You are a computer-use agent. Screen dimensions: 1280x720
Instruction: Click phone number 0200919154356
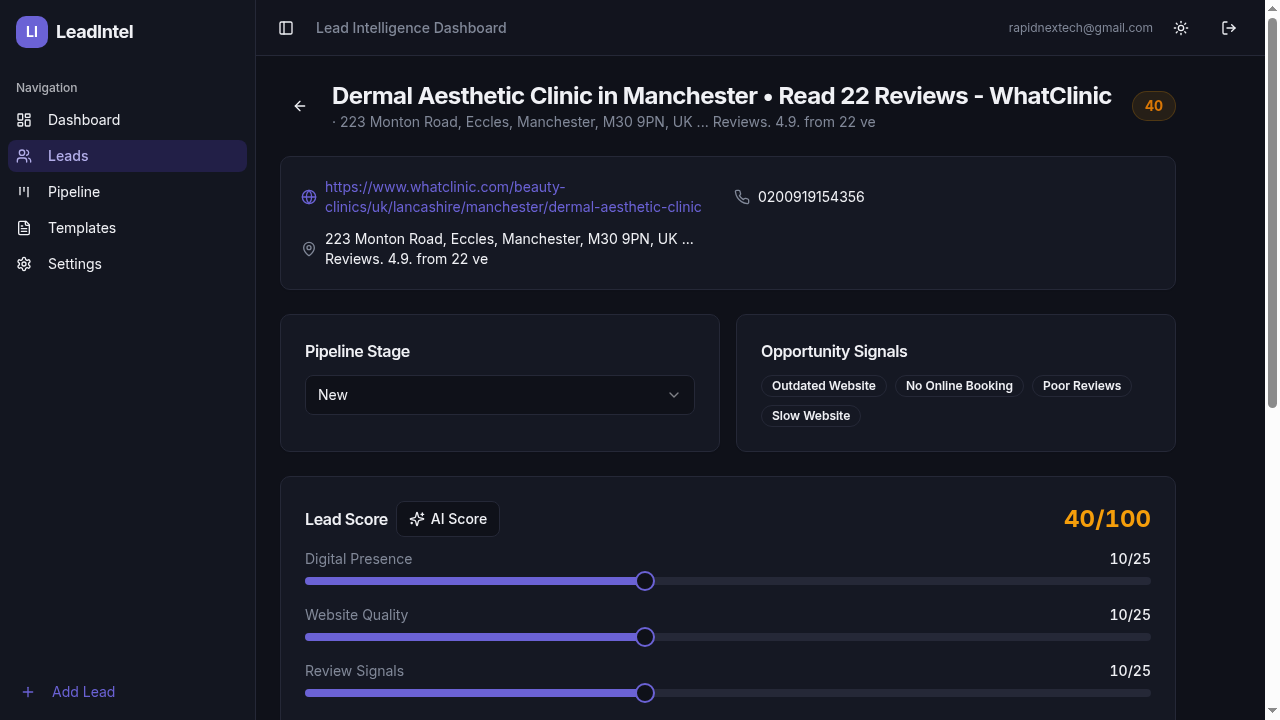[811, 197]
